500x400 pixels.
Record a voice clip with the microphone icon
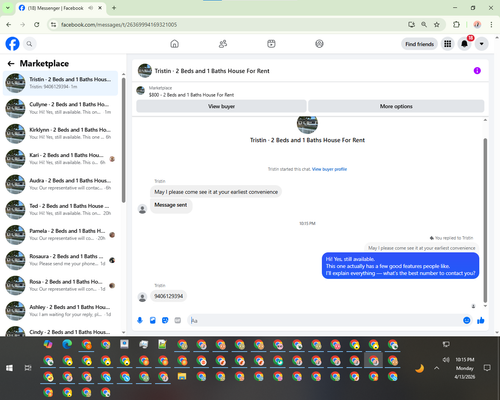(140, 320)
